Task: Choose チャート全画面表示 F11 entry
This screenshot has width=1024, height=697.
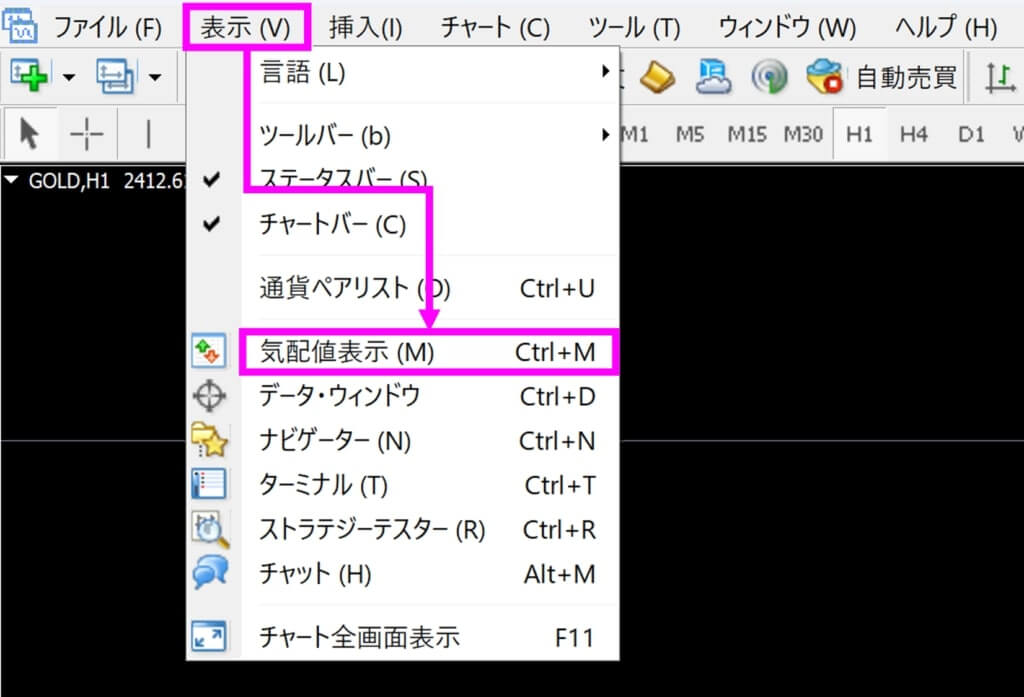Action: click(x=402, y=637)
